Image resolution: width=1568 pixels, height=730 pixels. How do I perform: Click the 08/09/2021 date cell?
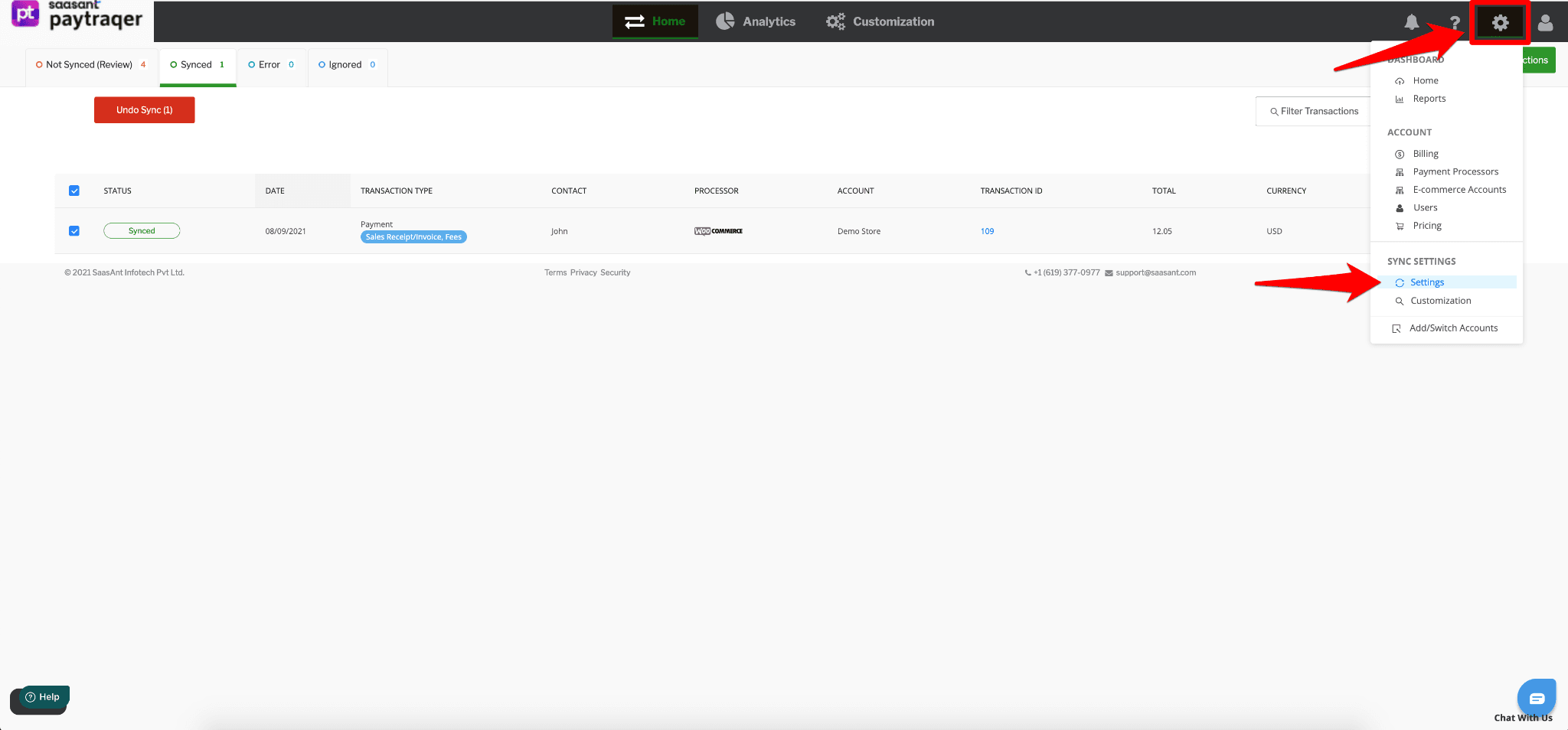(x=286, y=231)
